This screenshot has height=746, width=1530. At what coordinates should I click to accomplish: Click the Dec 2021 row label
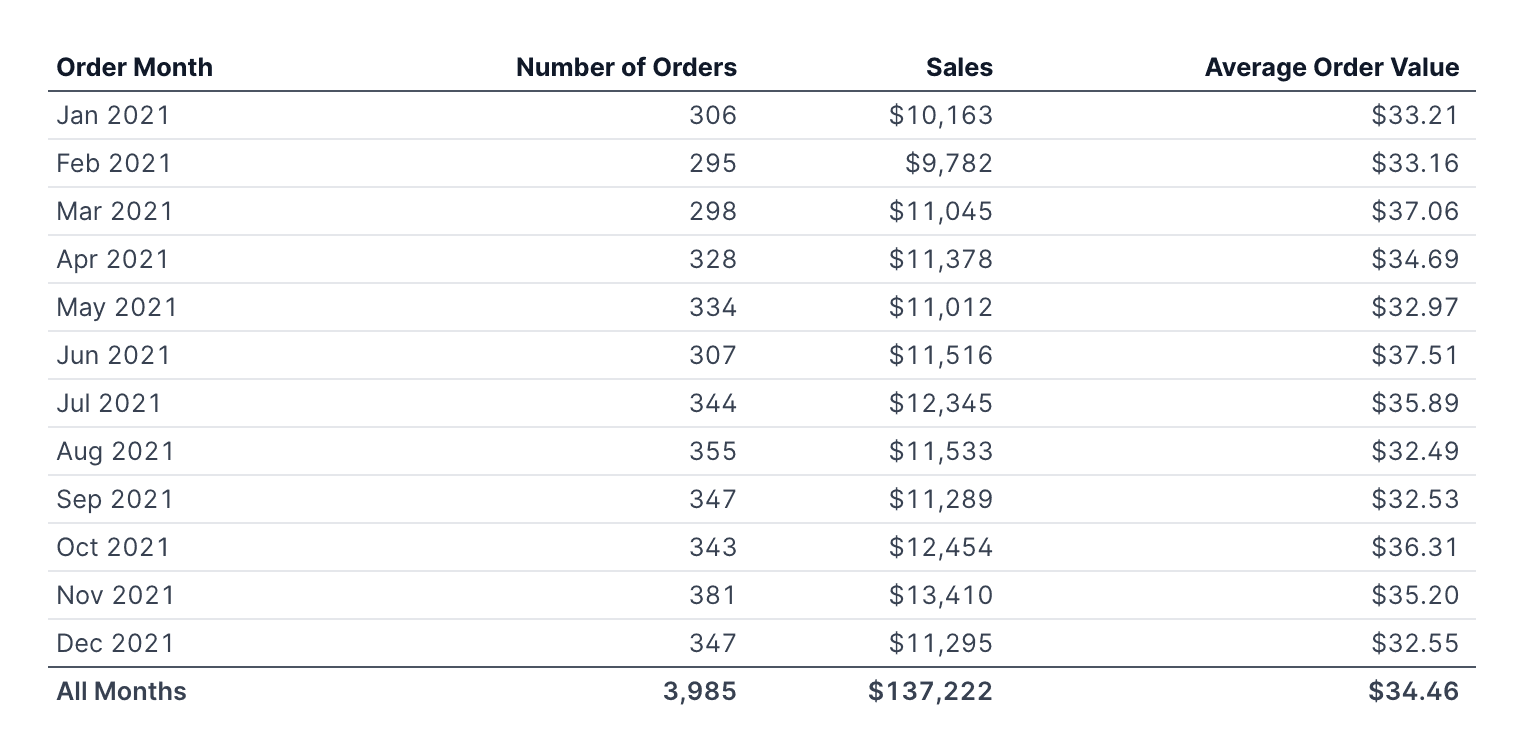115,643
